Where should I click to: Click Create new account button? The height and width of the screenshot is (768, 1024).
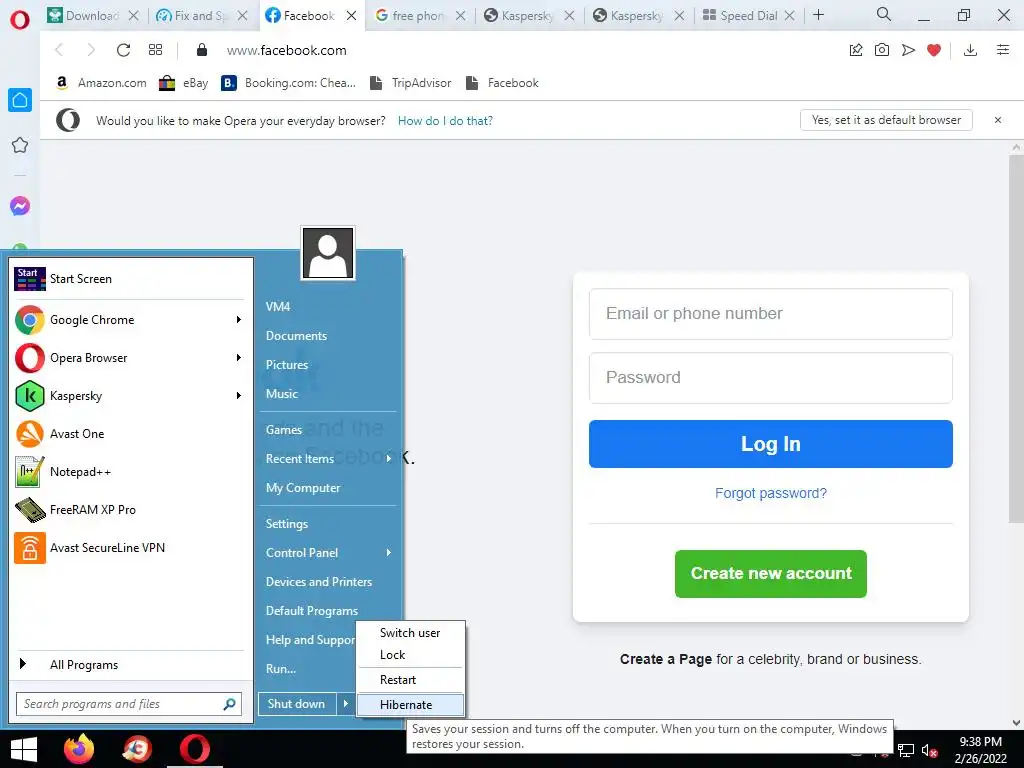(x=771, y=573)
